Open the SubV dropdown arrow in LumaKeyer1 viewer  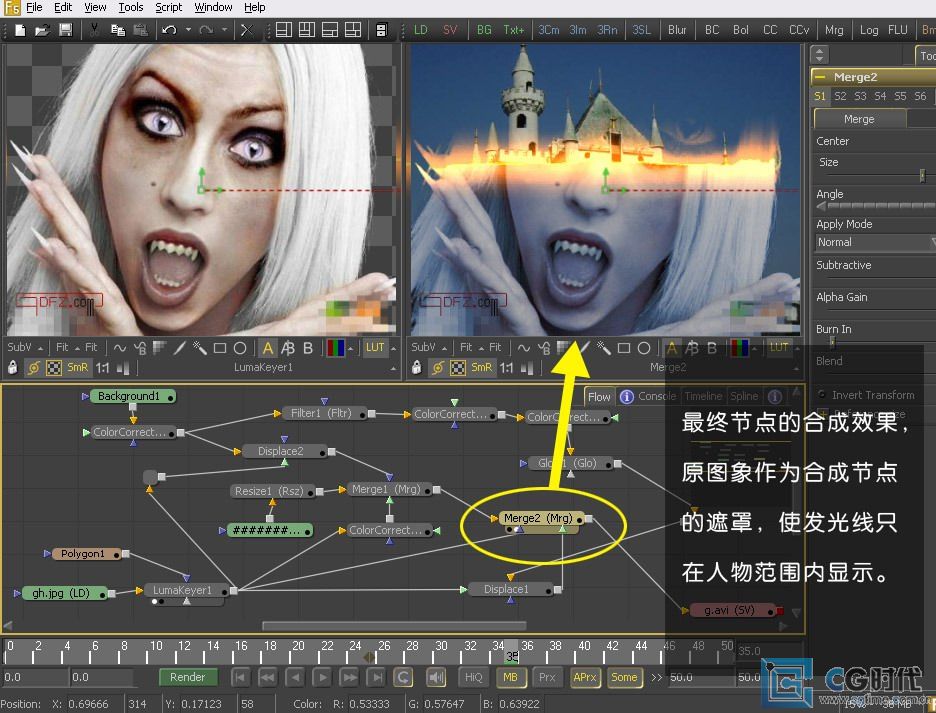click(40, 348)
